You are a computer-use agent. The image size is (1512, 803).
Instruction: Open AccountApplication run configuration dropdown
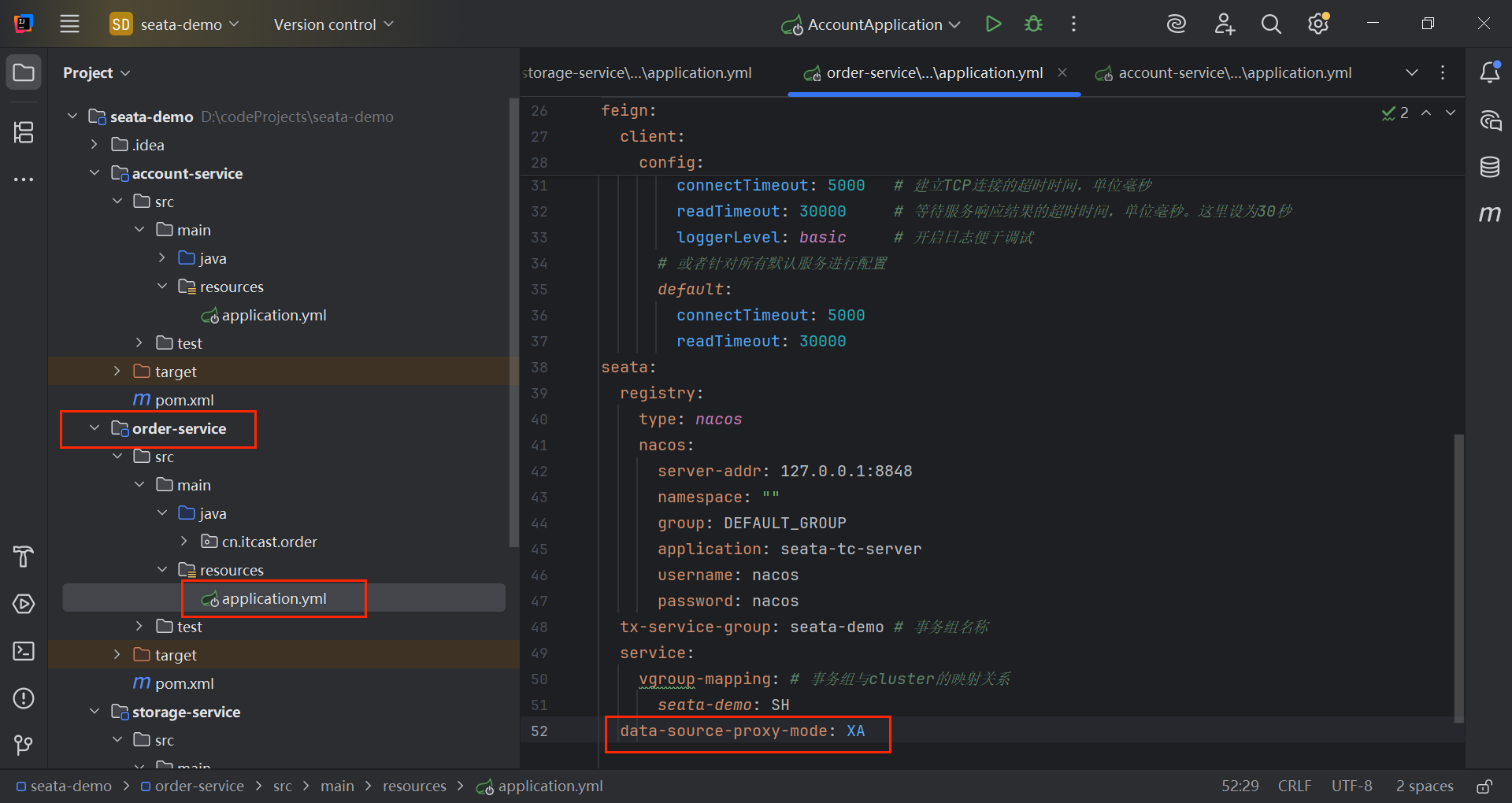[x=871, y=24]
